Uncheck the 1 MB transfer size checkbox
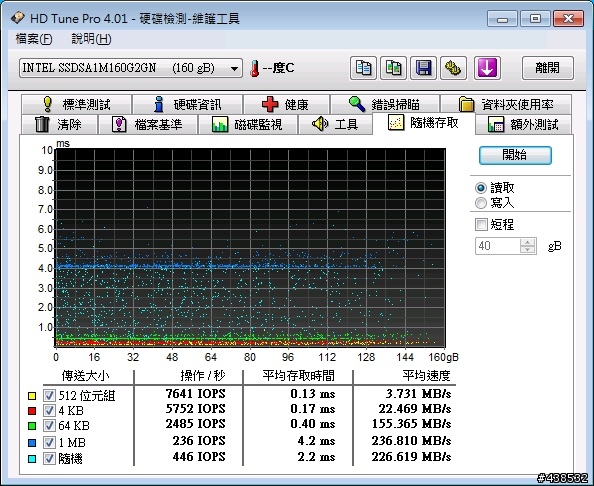This screenshot has width=594, height=486. [49, 442]
